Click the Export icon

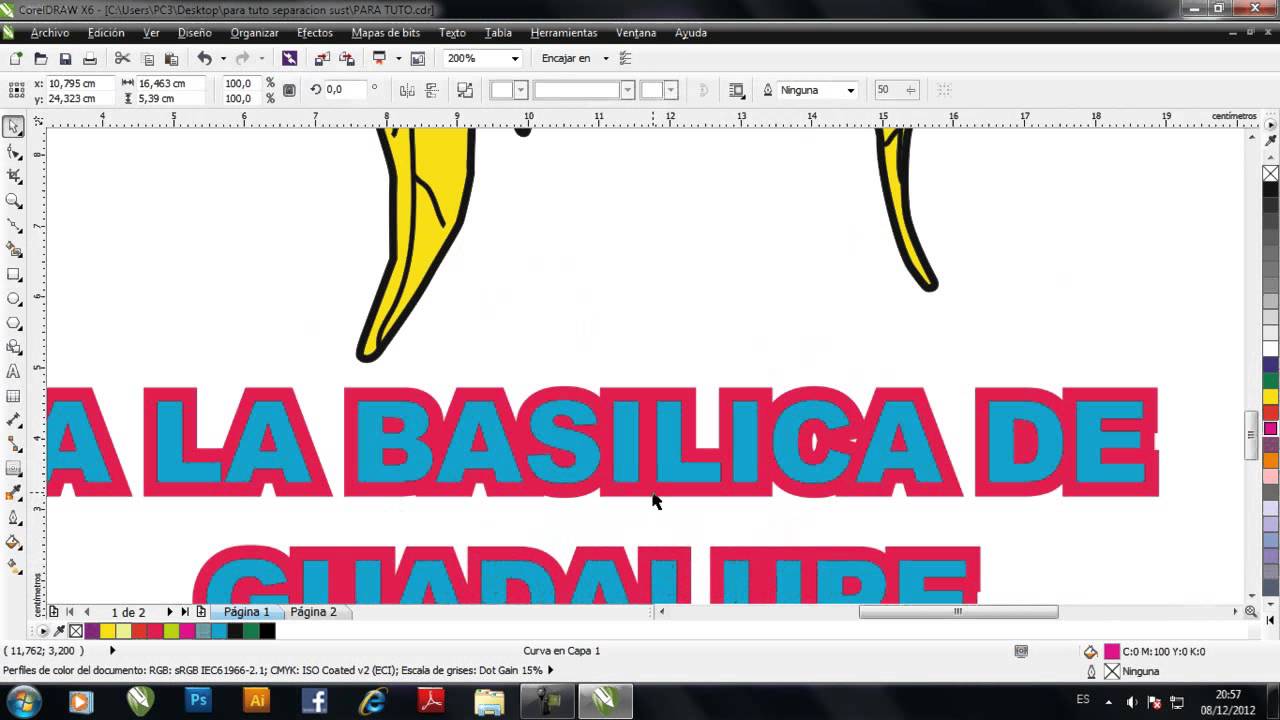(346, 59)
